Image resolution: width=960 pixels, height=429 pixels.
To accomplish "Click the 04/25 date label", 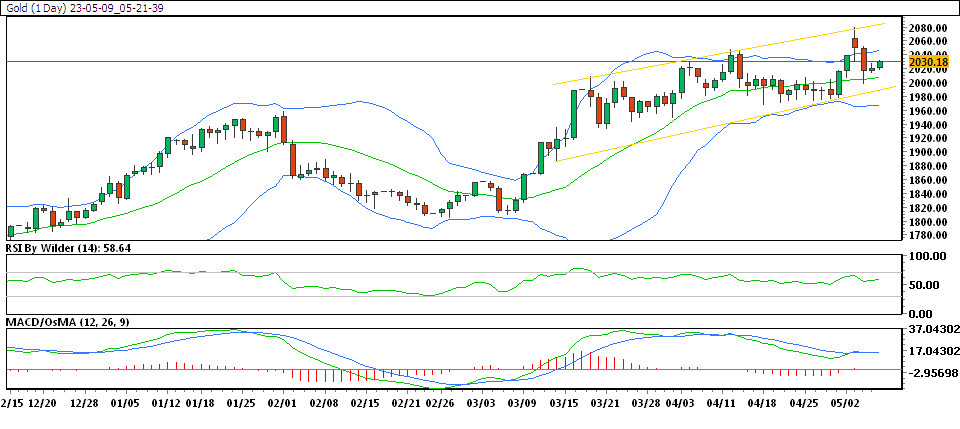I will (x=806, y=405).
